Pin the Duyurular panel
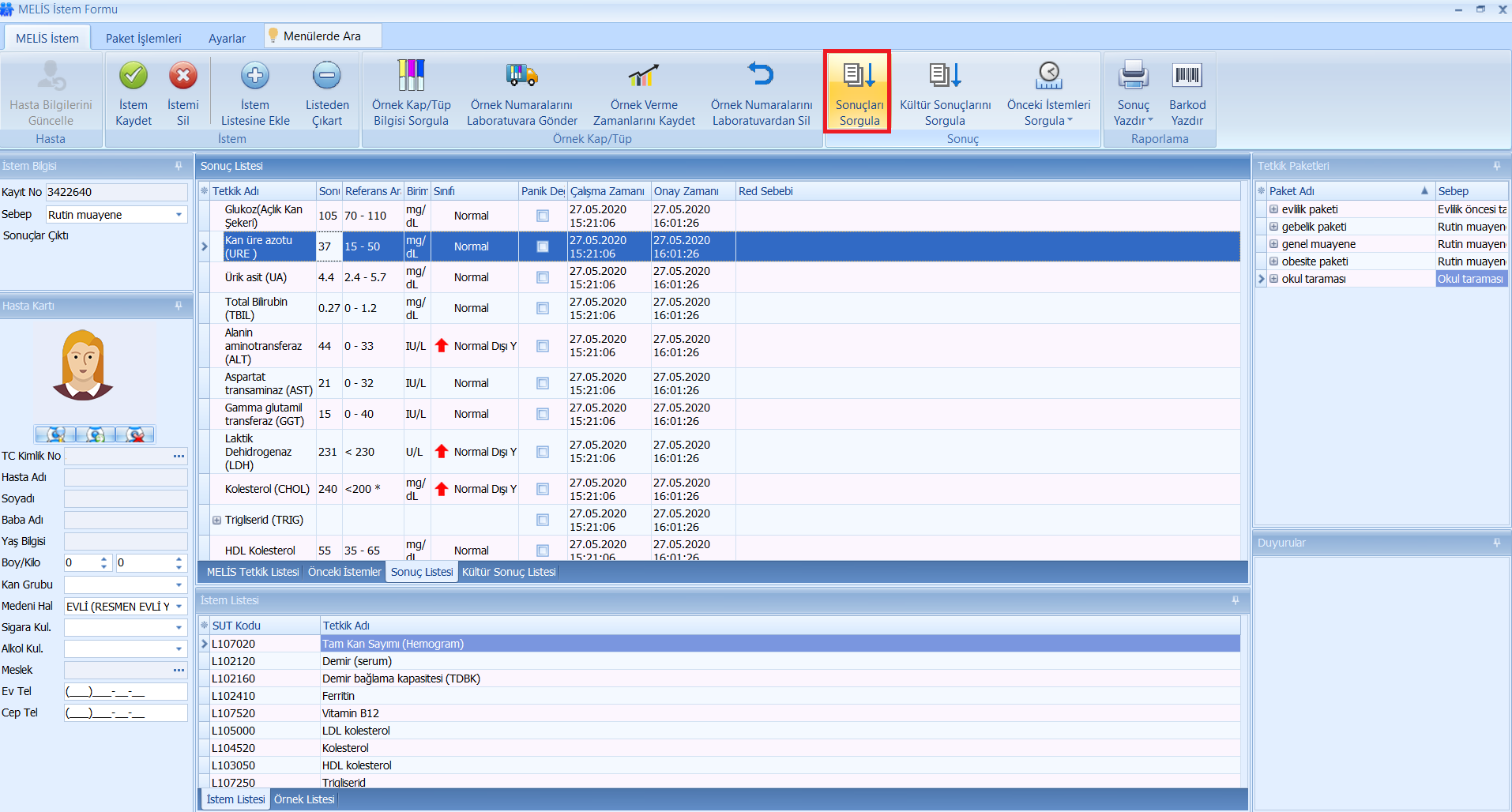This screenshot has width=1512, height=812. [1496, 543]
